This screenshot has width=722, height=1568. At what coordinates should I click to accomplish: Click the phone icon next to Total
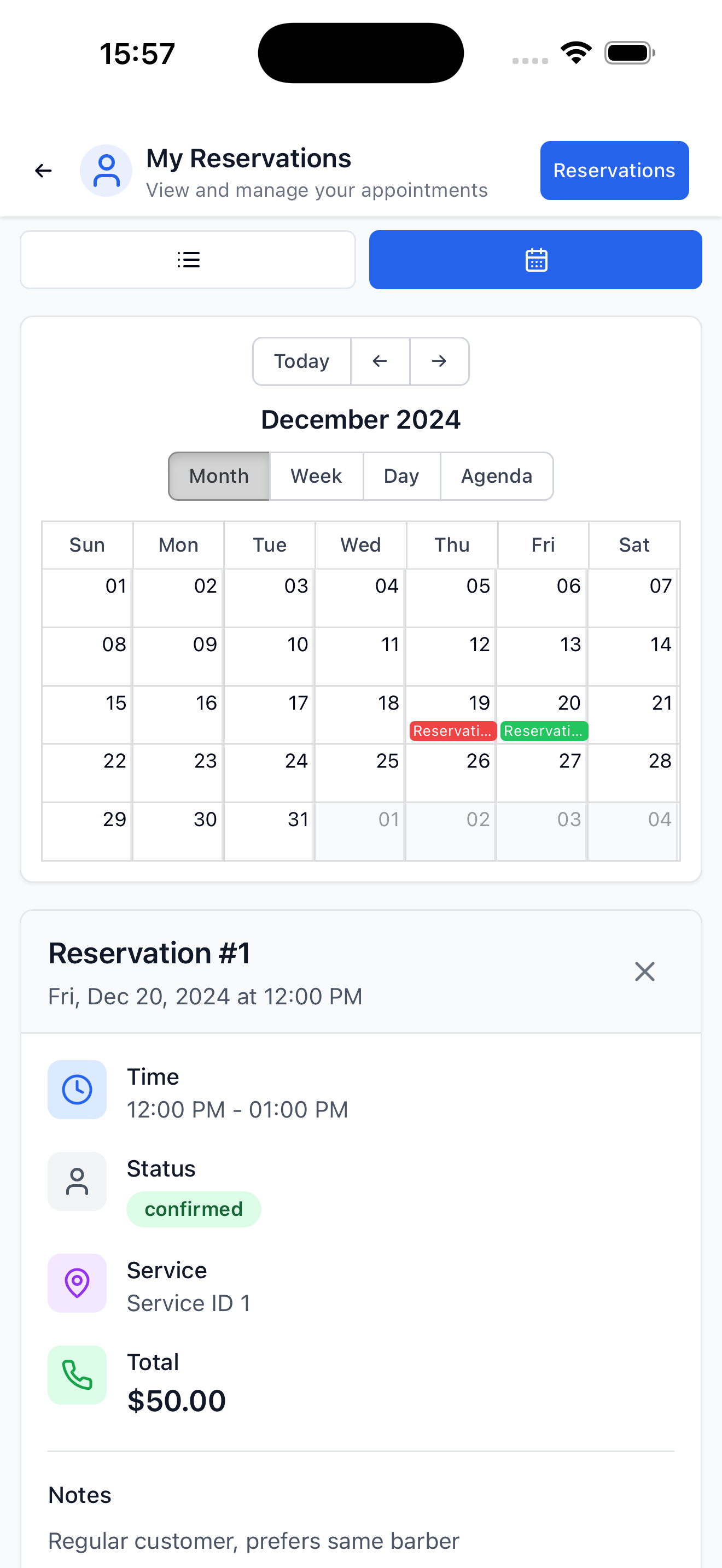[77, 1376]
